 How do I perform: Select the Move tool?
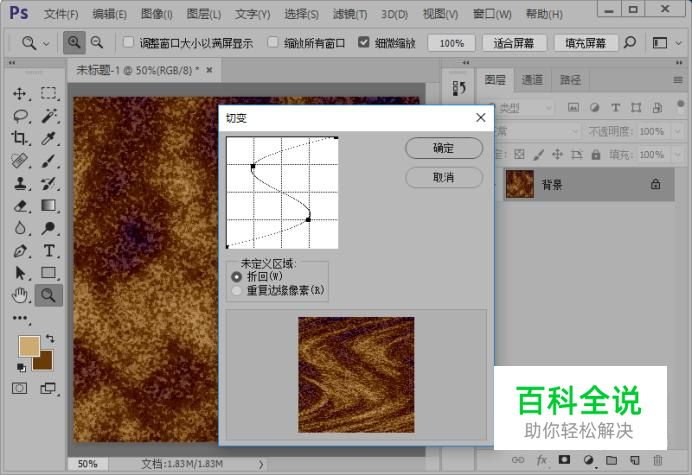click(x=20, y=93)
